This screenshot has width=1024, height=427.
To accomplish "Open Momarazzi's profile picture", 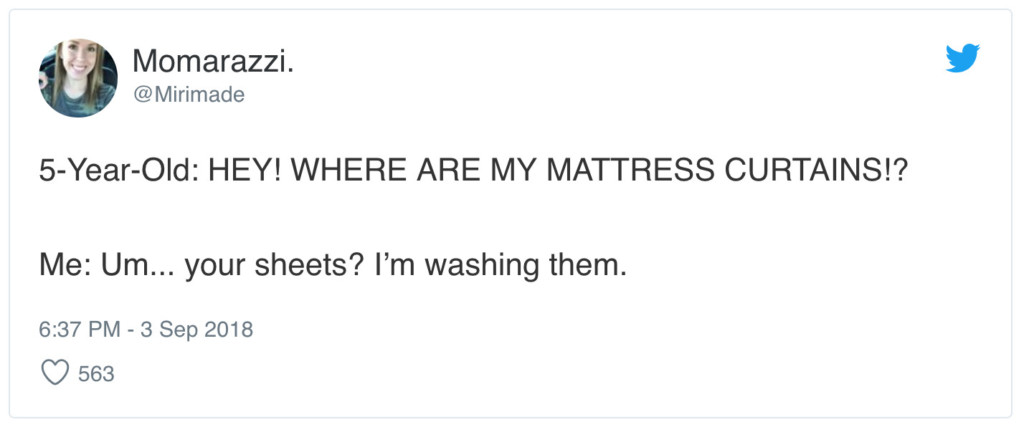I will pos(78,78).
